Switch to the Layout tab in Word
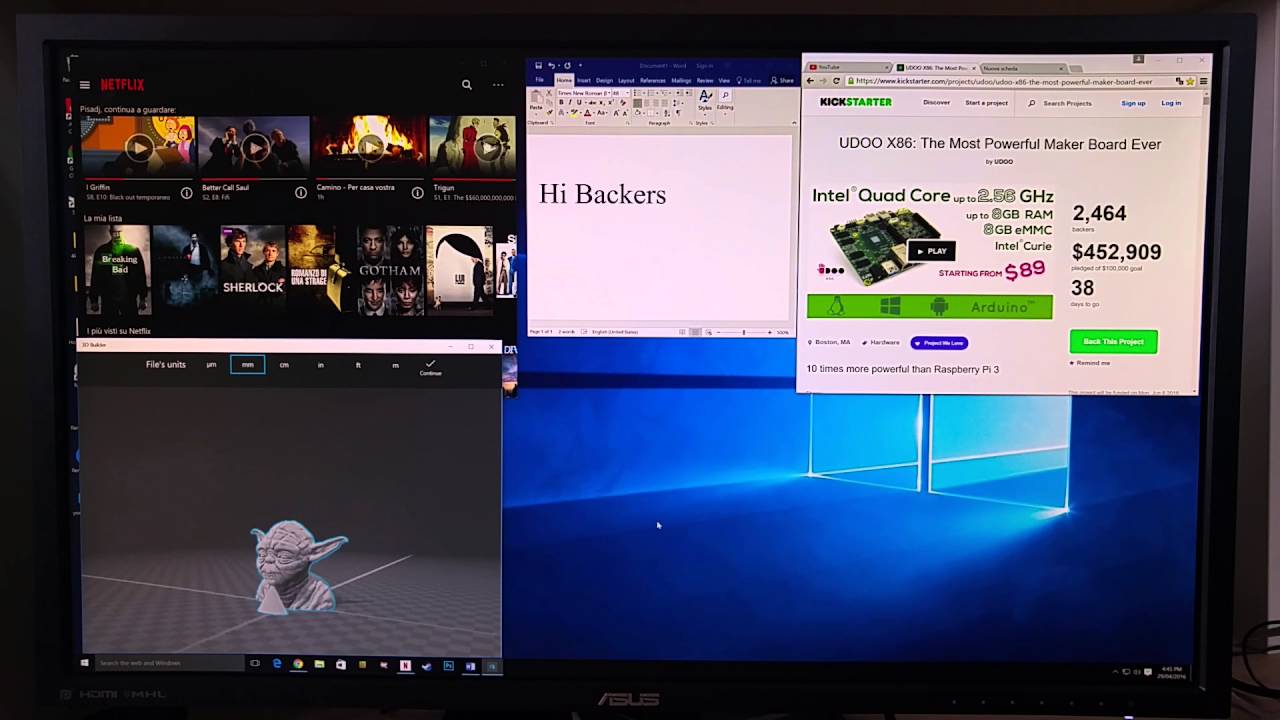Viewport: 1280px width, 720px height. tap(626, 81)
